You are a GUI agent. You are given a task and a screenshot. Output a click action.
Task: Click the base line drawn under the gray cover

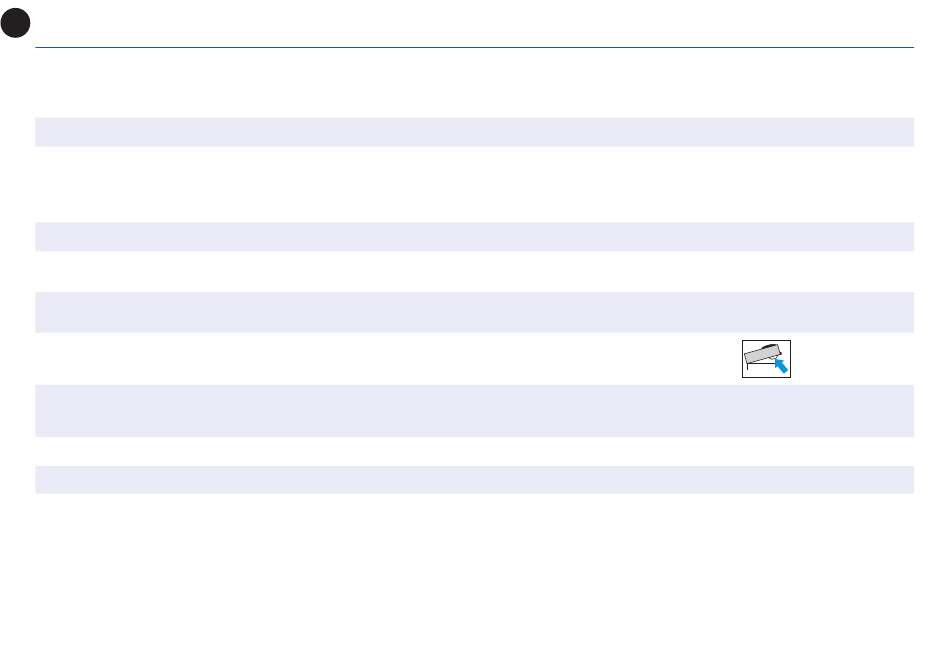click(762, 364)
